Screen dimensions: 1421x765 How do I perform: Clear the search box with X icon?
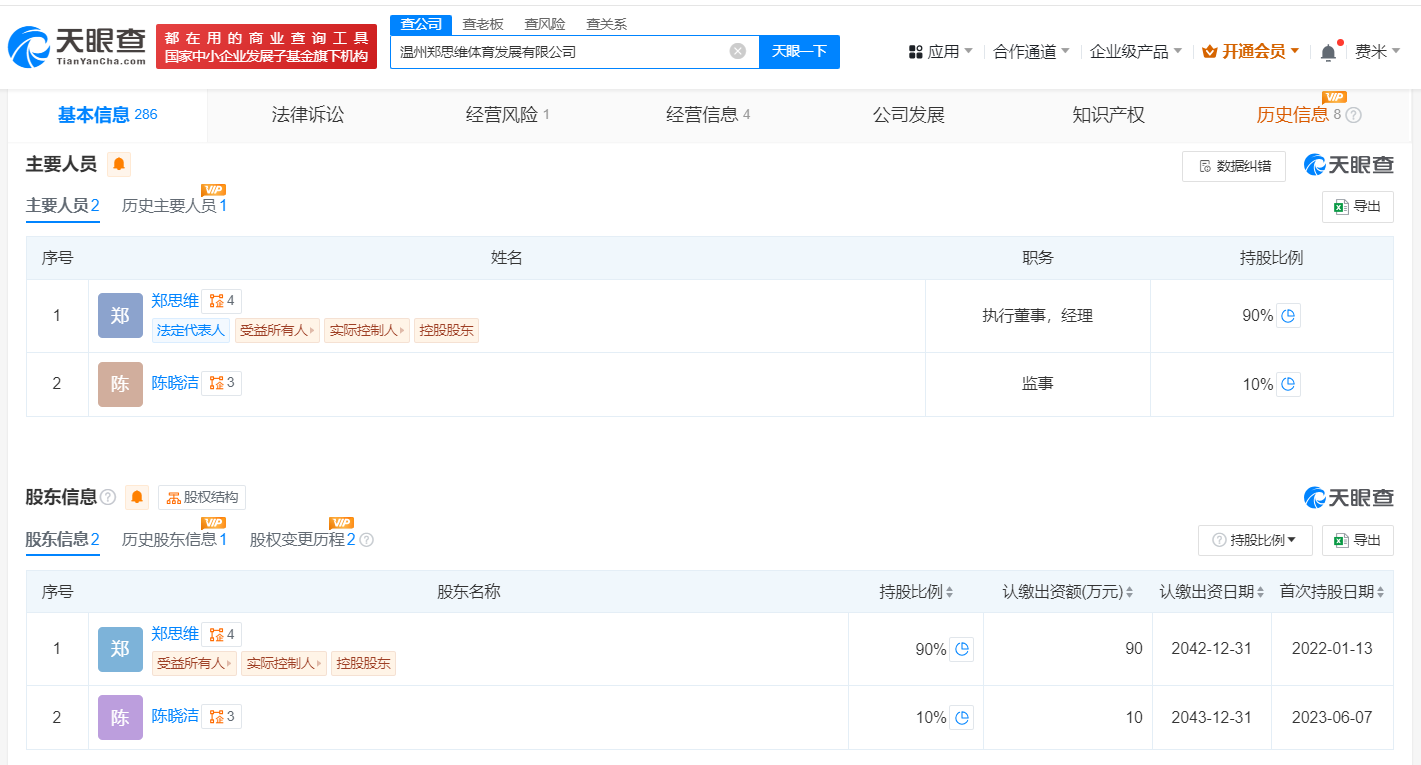(738, 51)
